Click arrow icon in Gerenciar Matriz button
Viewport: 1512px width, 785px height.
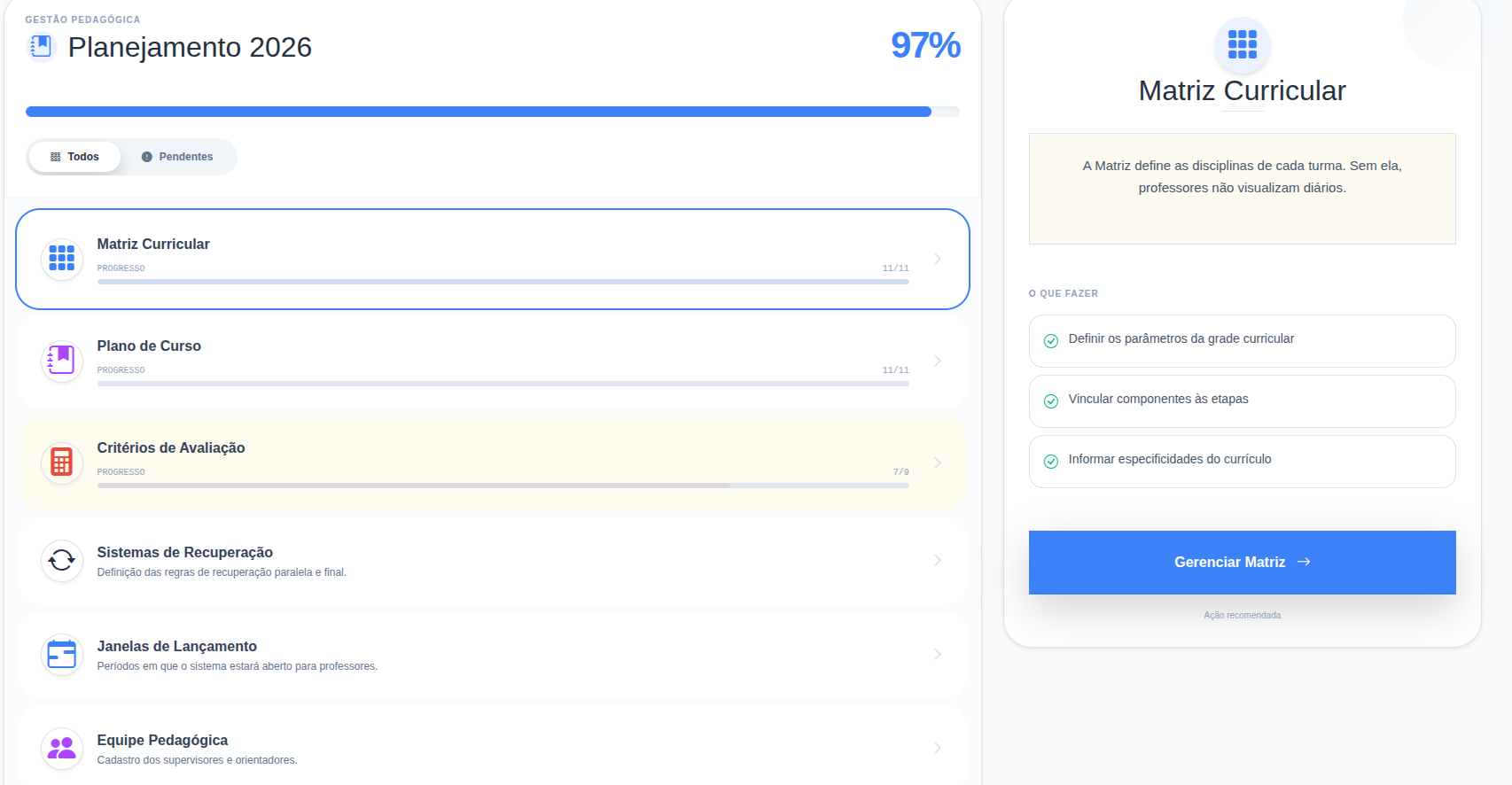1304,562
